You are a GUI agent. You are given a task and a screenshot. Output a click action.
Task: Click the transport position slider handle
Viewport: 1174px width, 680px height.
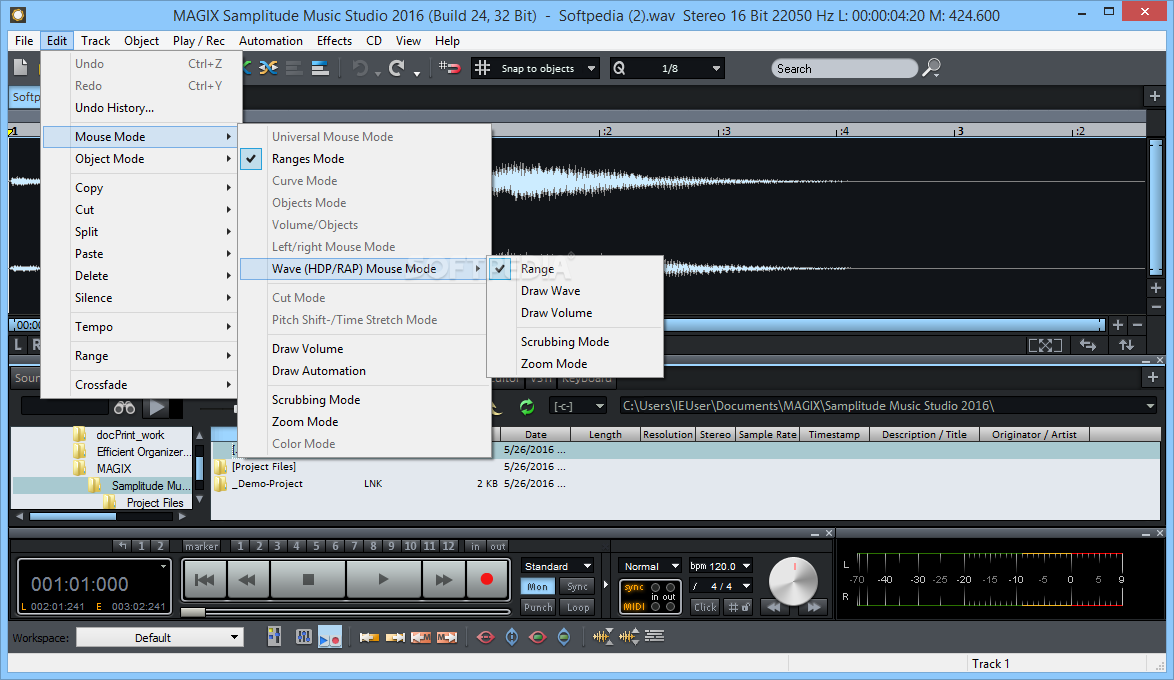coord(193,613)
